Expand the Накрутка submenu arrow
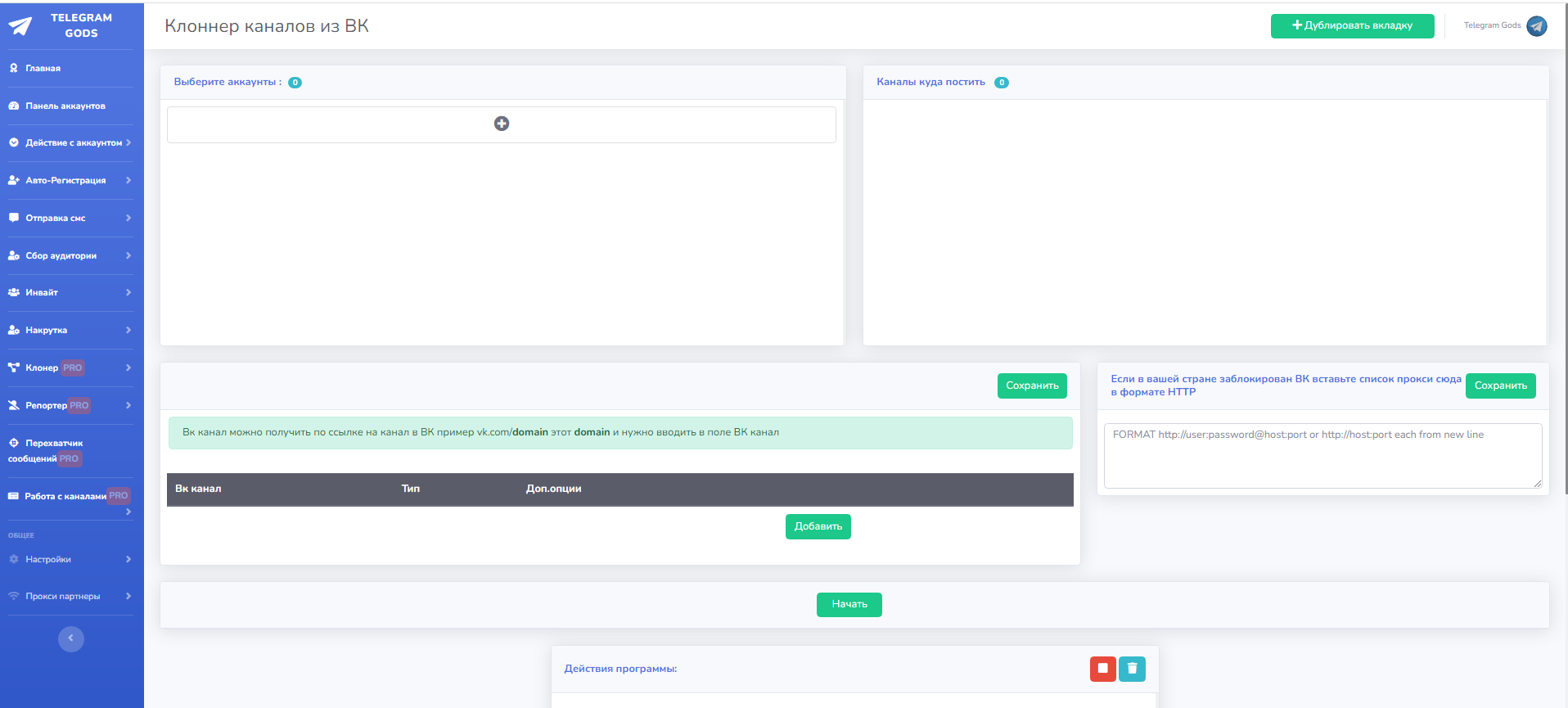The width and height of the screenshot is (1568, 708). click(128, 330)
